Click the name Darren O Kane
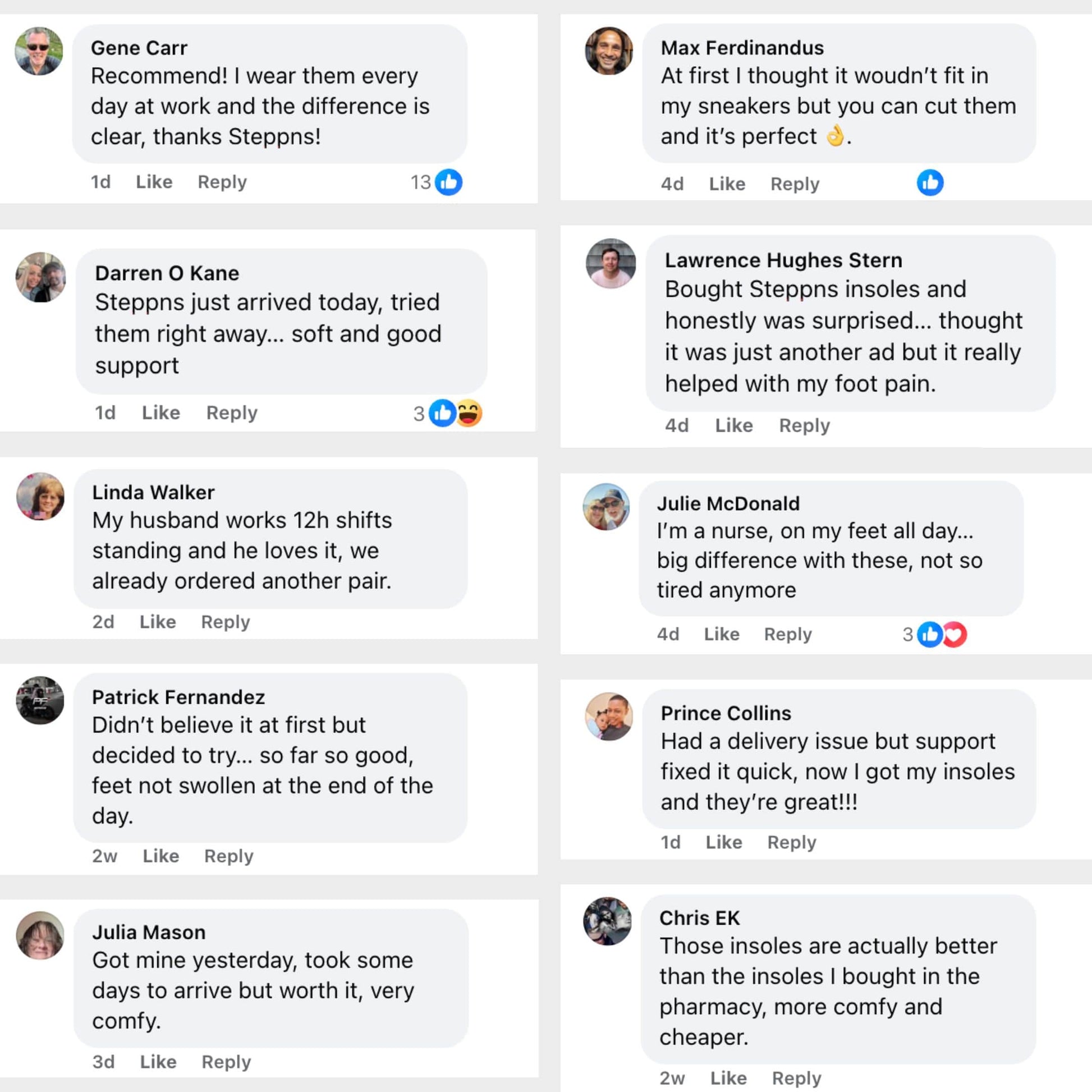This screenshot has width=1092, height=1092. (x=167, y=273)
